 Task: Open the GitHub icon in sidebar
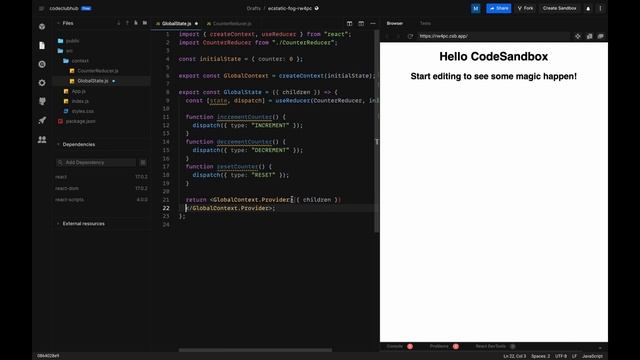42,102
